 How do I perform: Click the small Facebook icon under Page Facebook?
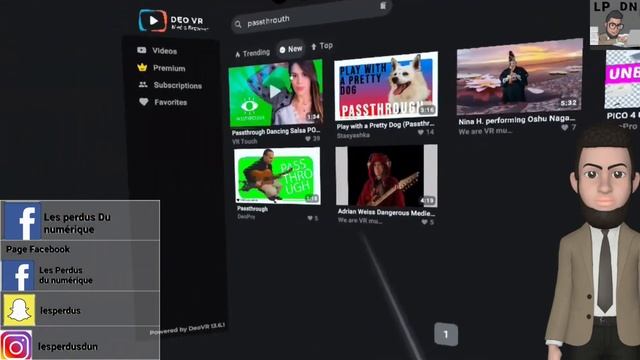tap(18, 276)
